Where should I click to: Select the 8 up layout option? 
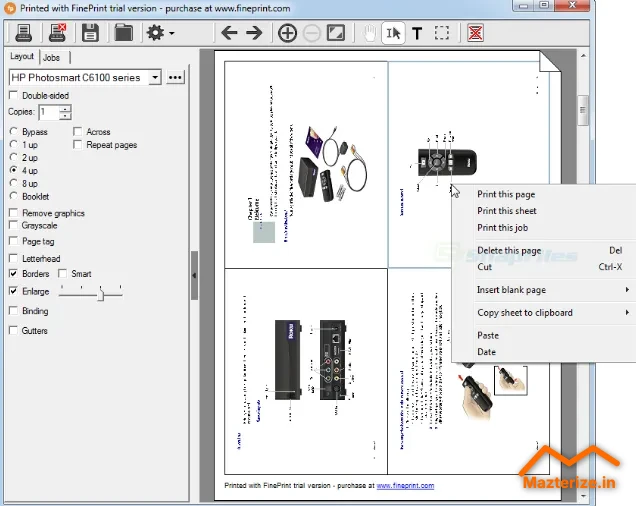(13, 183)
